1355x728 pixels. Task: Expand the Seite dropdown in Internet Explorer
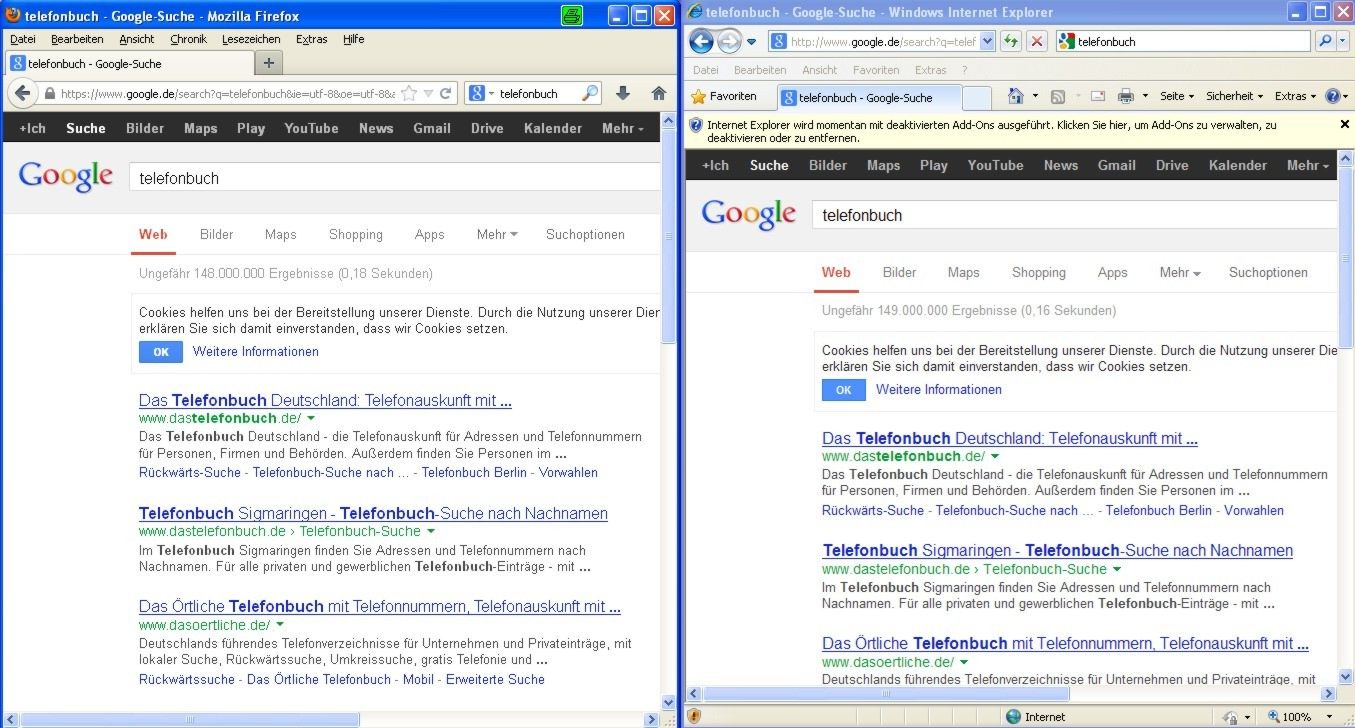pos(1177,96)
